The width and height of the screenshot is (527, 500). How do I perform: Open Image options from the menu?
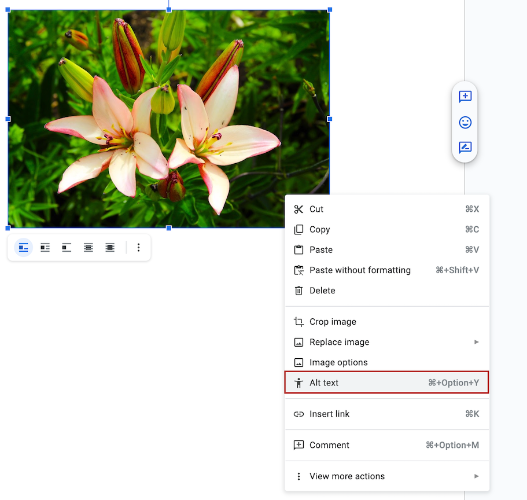click(387, 363)
